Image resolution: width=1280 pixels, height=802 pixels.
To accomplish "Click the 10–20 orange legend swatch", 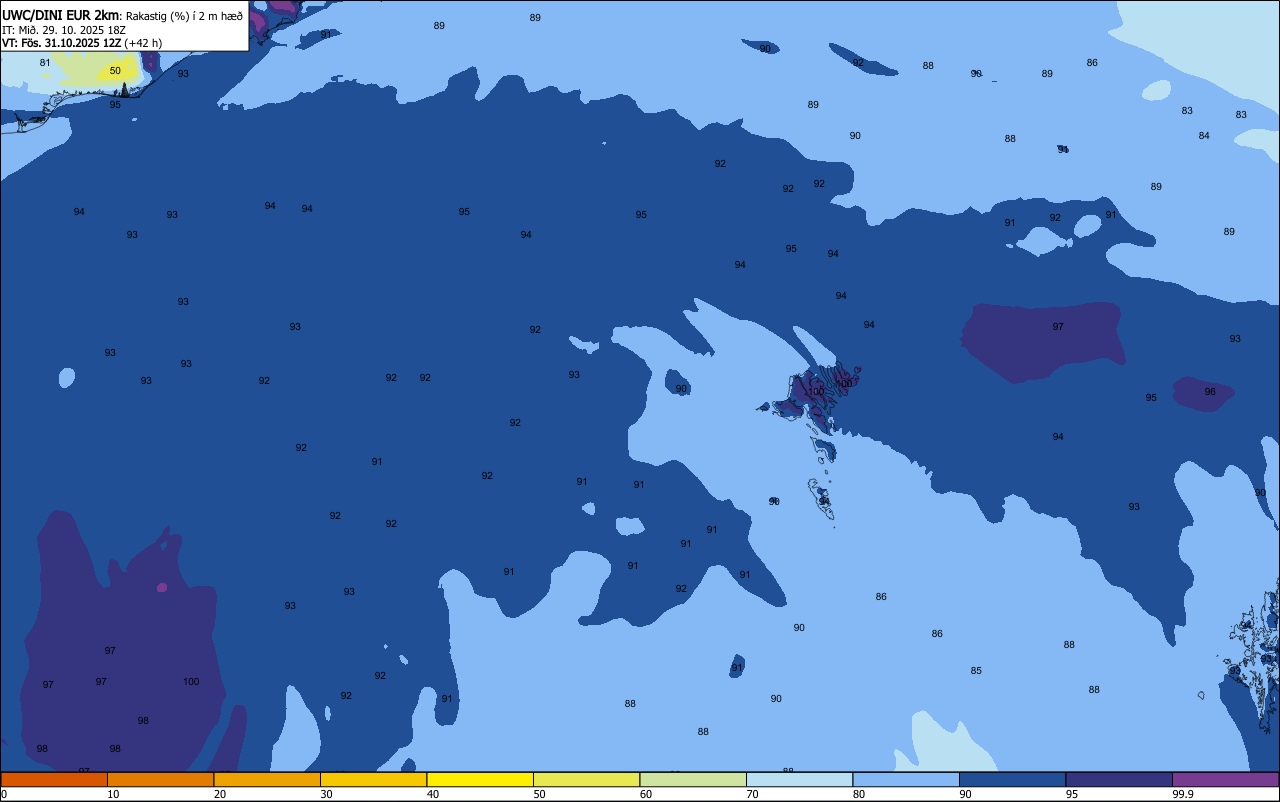I will pos(160,779).
